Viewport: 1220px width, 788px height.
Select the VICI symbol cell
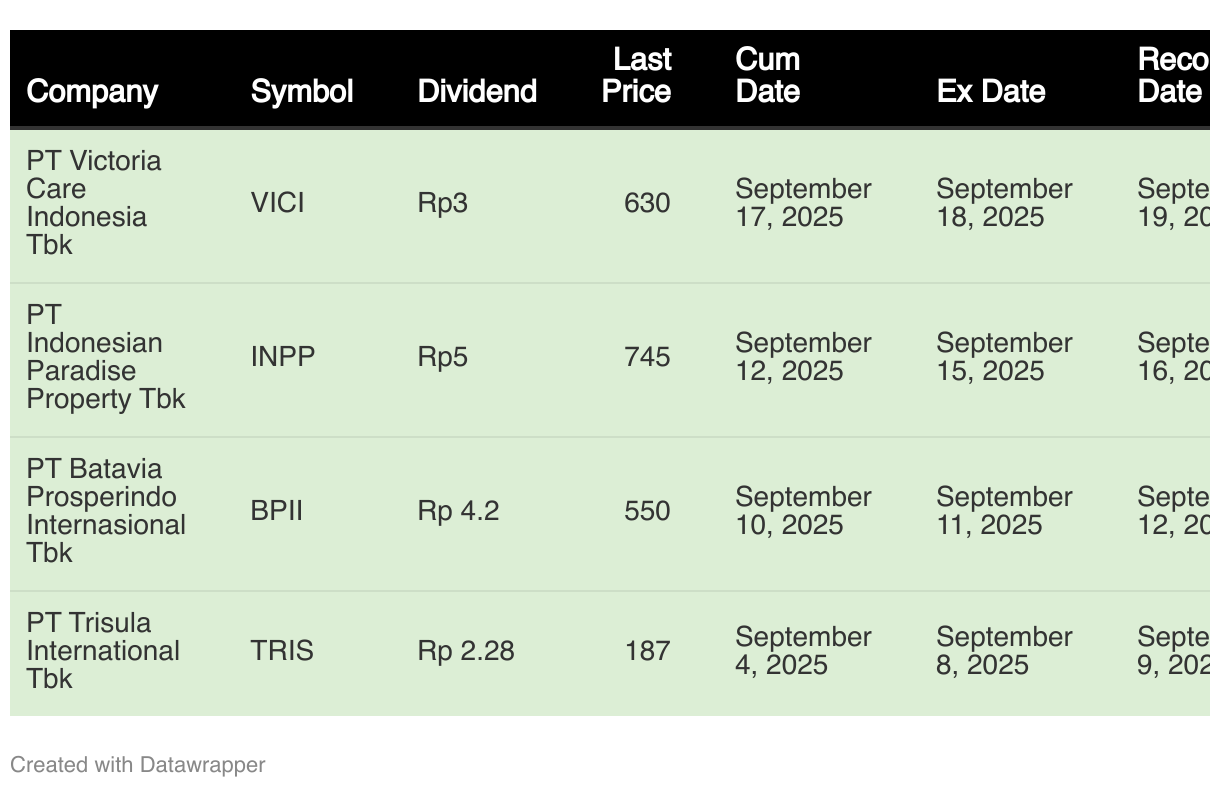278,203
